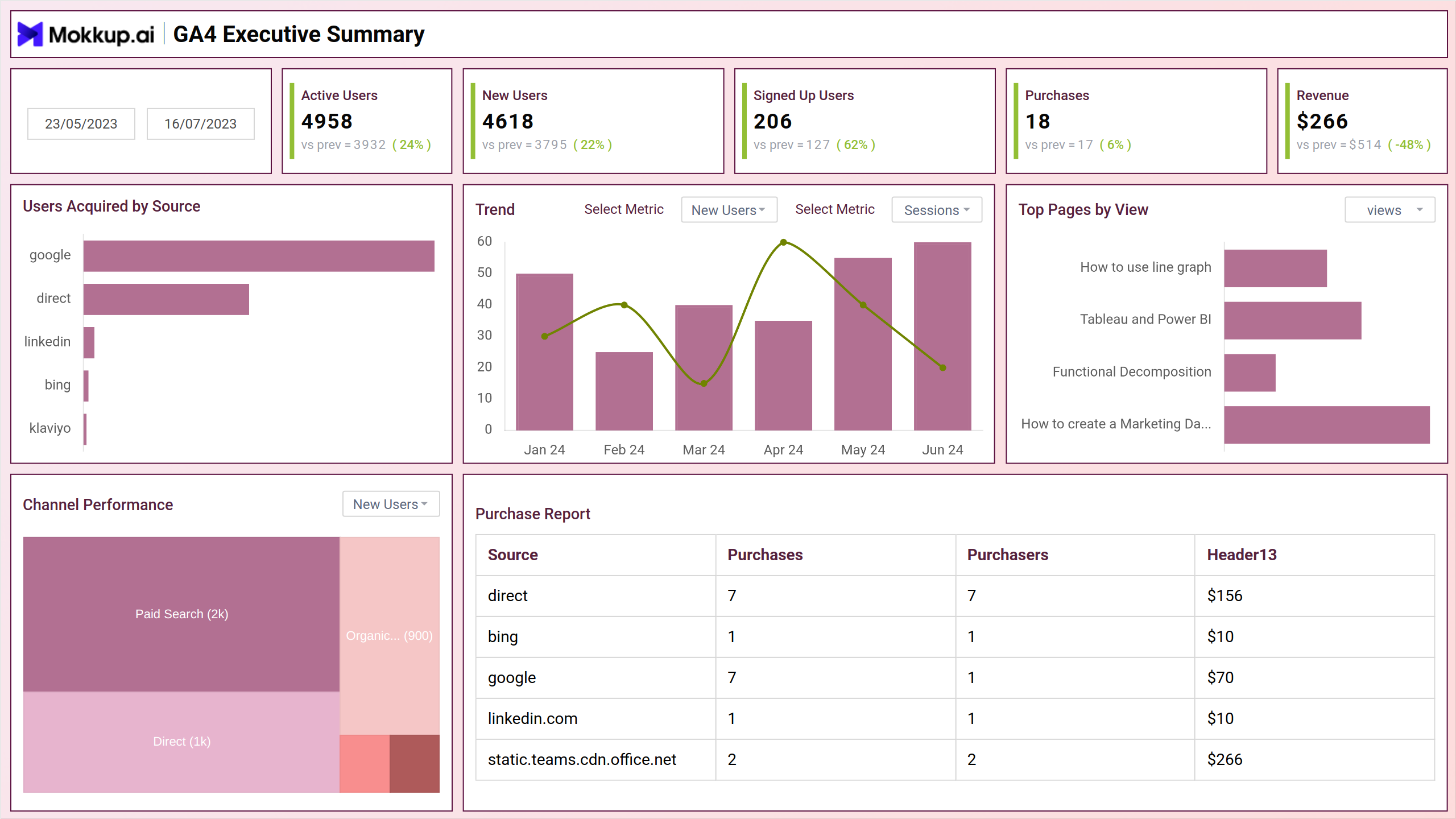This screenshot has width=1456, height=819.
Task: Click the google bar in Users Acquired
Action: click(x=259, y=256)
